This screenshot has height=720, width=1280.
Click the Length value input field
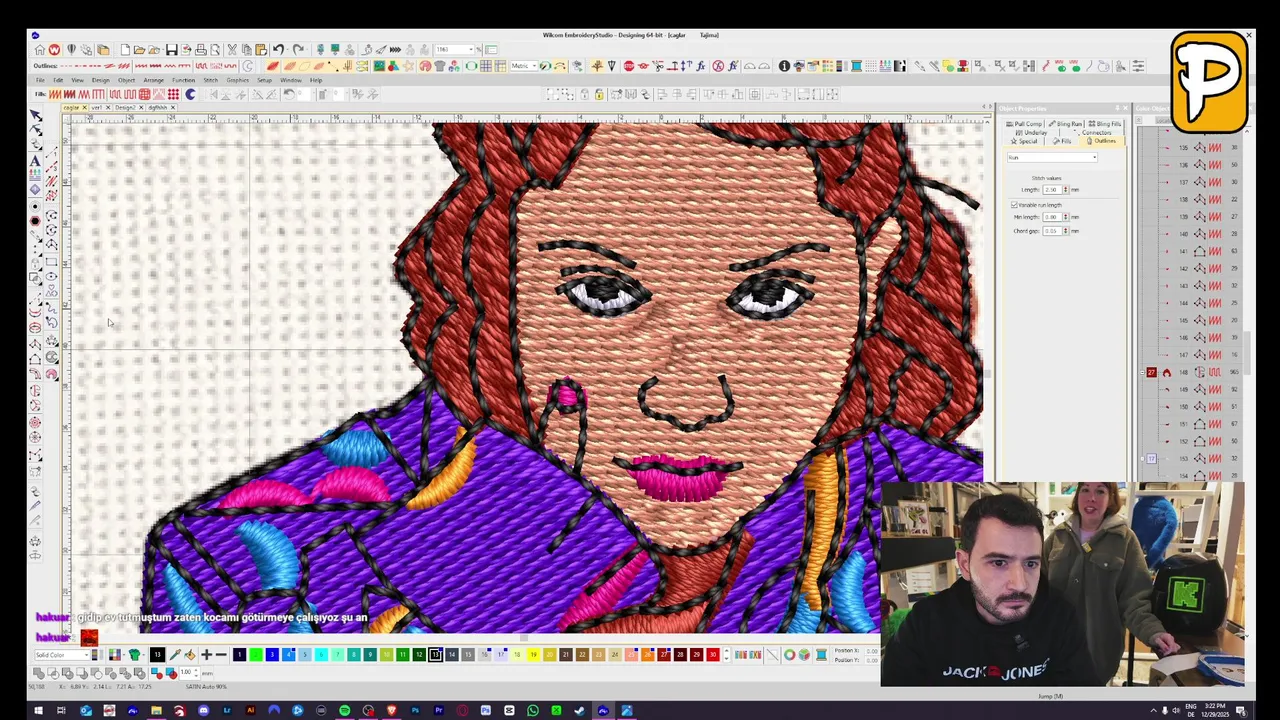1052,190
